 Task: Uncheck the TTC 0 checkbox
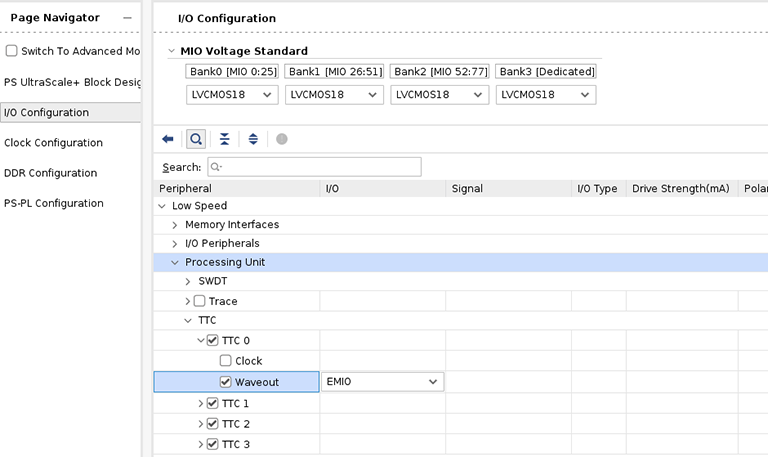click(x=212, y=341)
